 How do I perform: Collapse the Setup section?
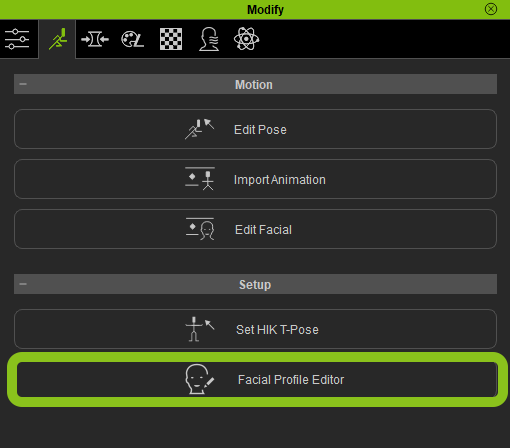pyautogui.click(x=23, y=284)
